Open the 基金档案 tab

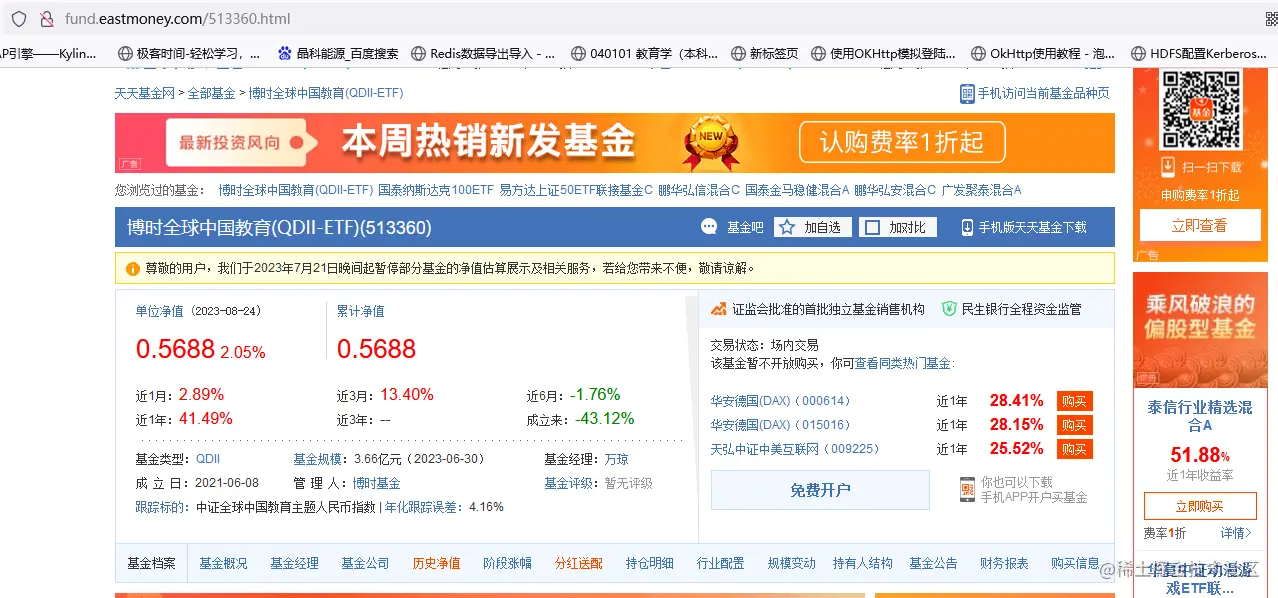pyautogui.click(x=151, y=563)
